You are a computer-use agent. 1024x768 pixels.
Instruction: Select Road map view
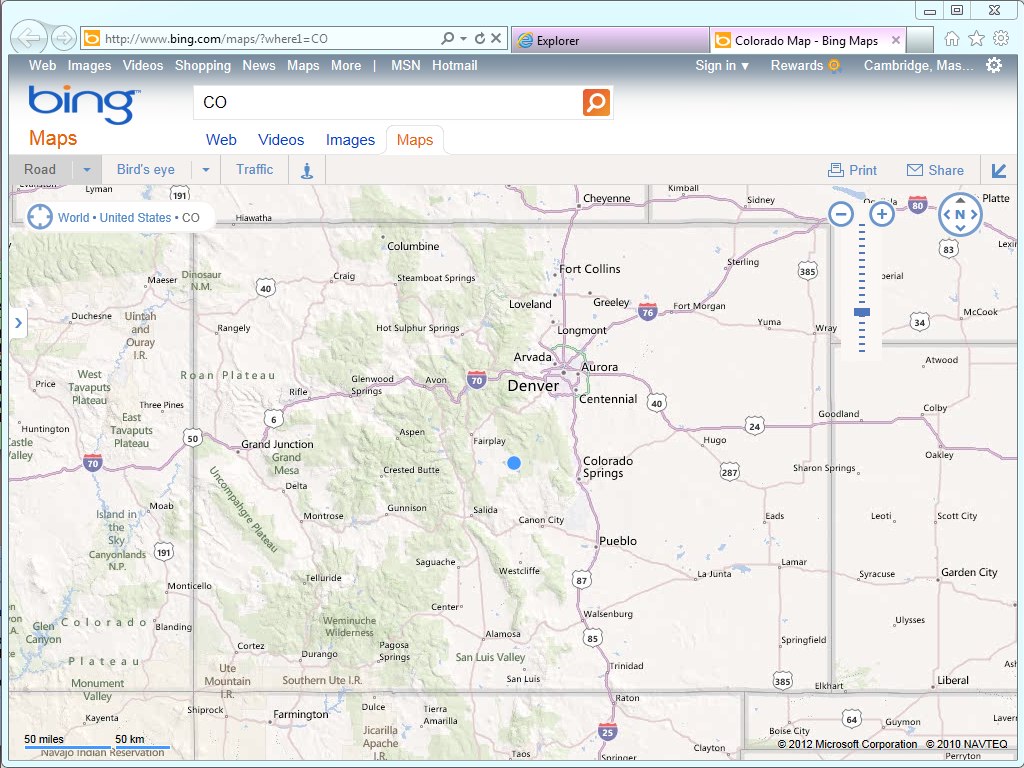point(40,170)
